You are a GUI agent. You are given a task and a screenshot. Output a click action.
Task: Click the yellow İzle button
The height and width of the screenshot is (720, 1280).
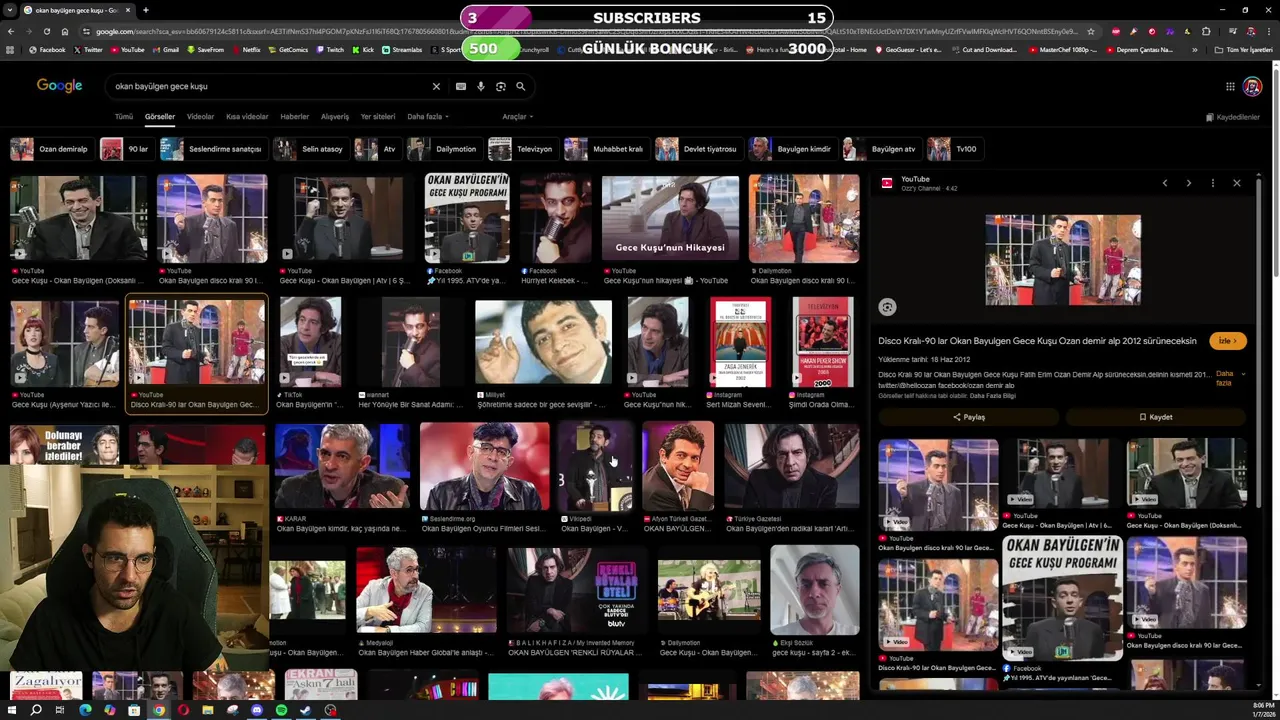click(x=1228, y=341)
